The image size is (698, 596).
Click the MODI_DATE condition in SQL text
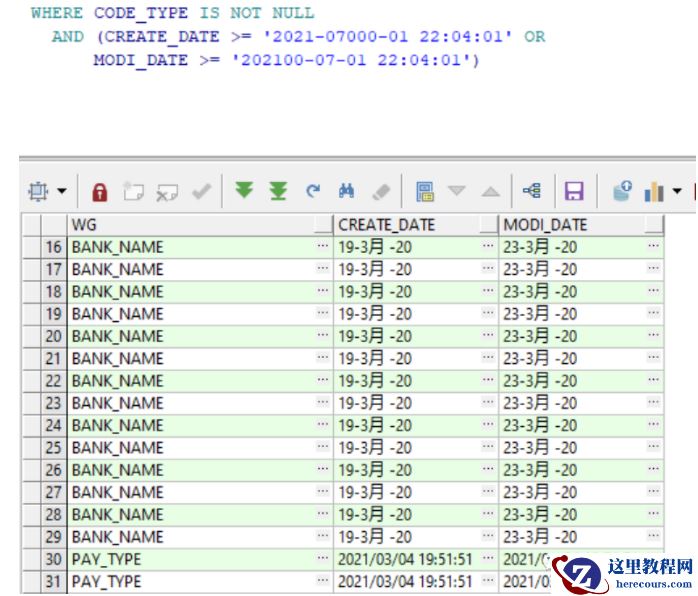284,60
